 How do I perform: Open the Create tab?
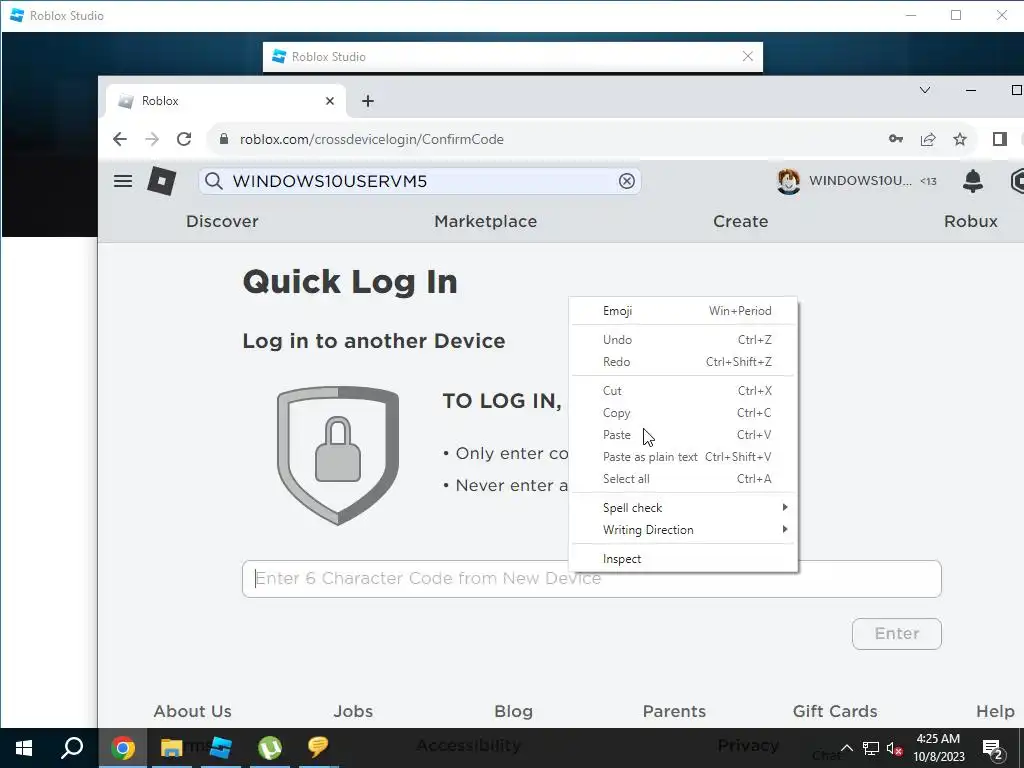coord(741,221)
